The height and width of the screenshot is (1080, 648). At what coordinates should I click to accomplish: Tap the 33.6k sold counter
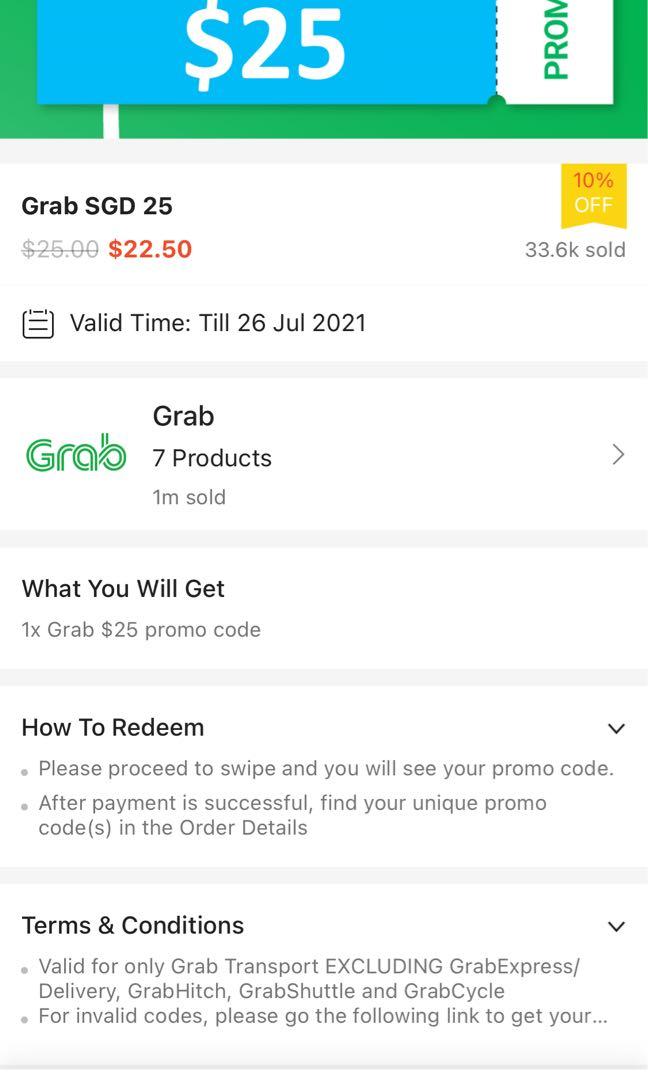[x=576, y=250]
